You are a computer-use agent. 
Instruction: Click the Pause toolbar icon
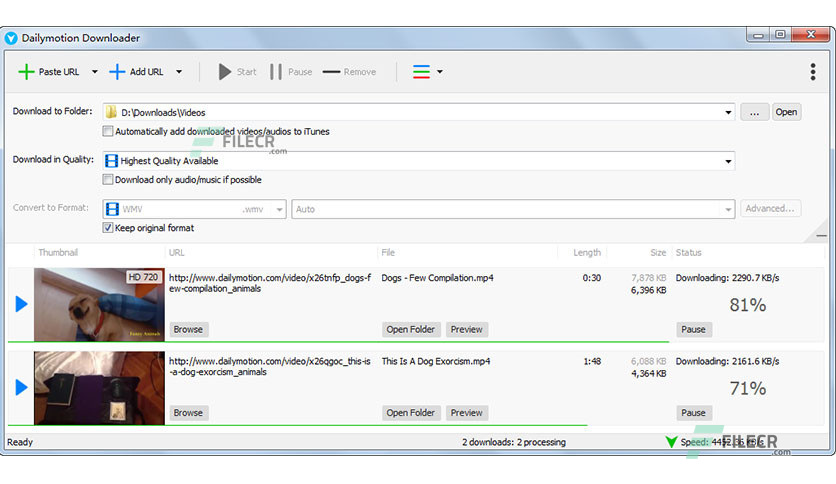click(276, 71)
